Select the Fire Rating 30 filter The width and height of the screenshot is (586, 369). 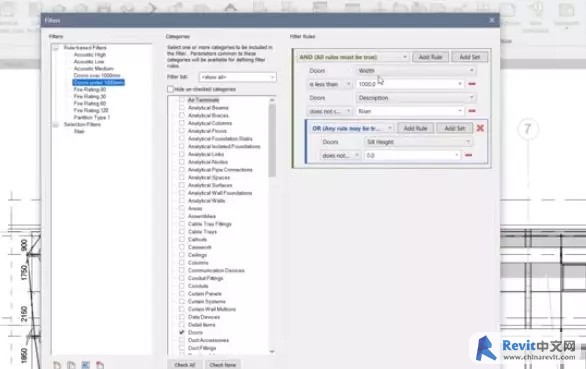90,96
